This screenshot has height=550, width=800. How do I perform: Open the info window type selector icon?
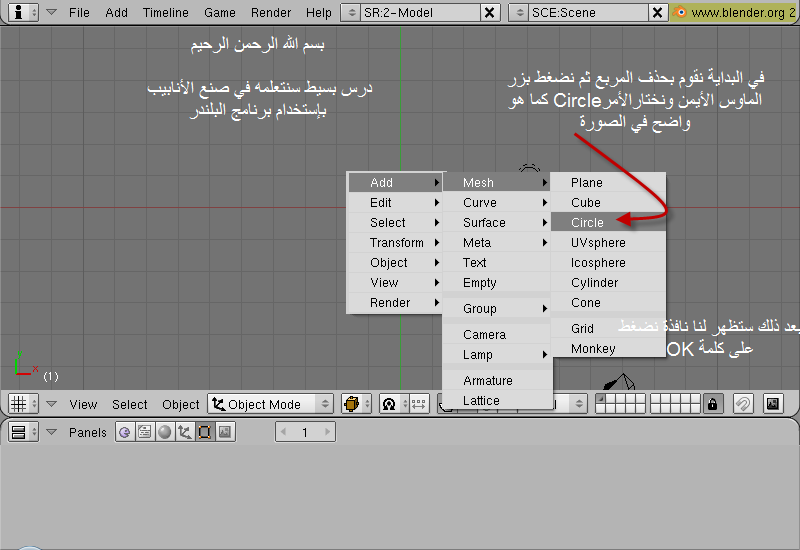23,12
